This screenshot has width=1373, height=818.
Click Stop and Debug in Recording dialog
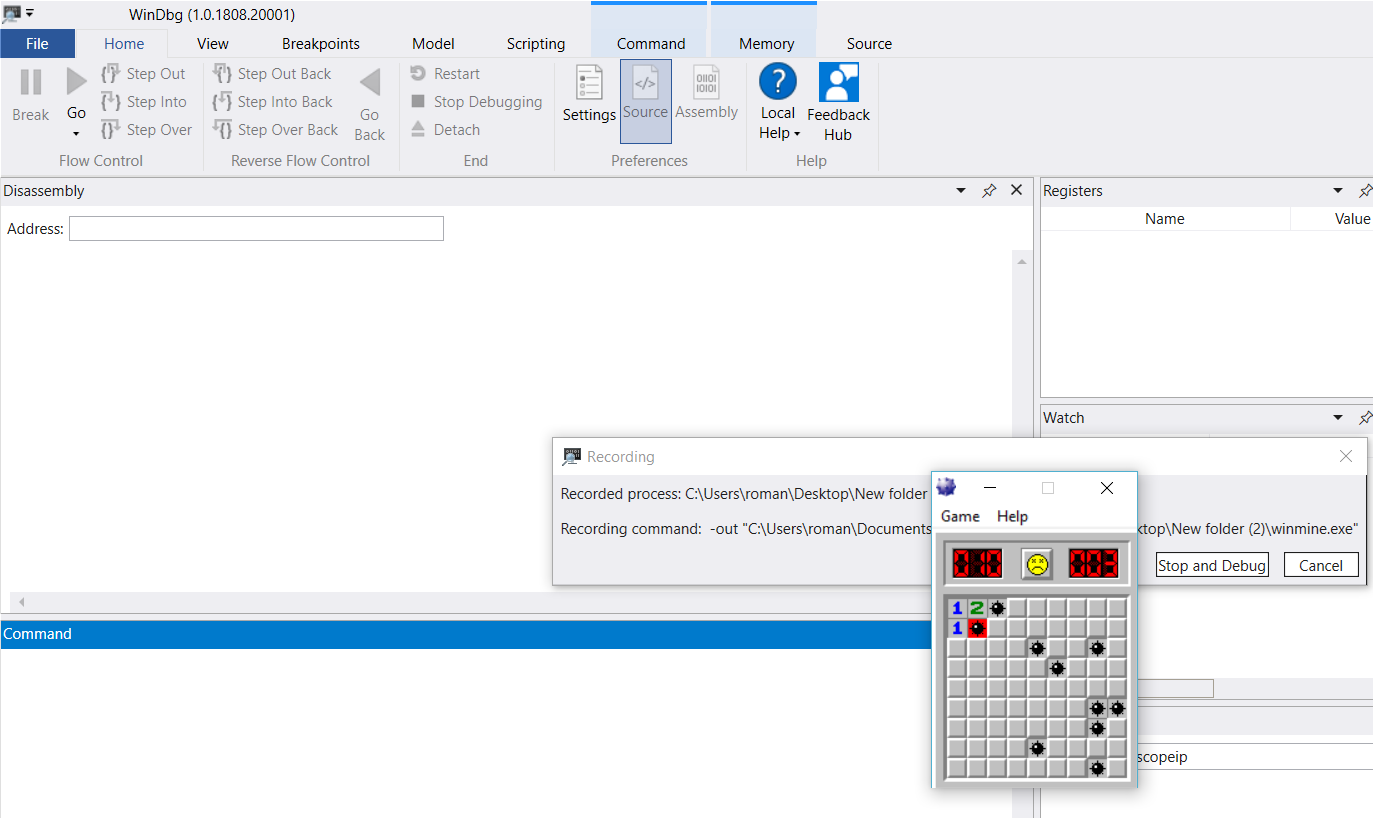[1212, 565]
